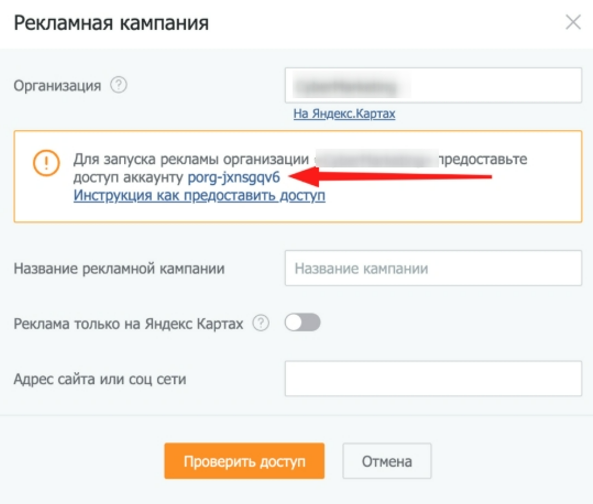This screenshot has height=504, width=593.
Task: Open the На Яндекс.Картах link
Action: [x=344, y=113]
